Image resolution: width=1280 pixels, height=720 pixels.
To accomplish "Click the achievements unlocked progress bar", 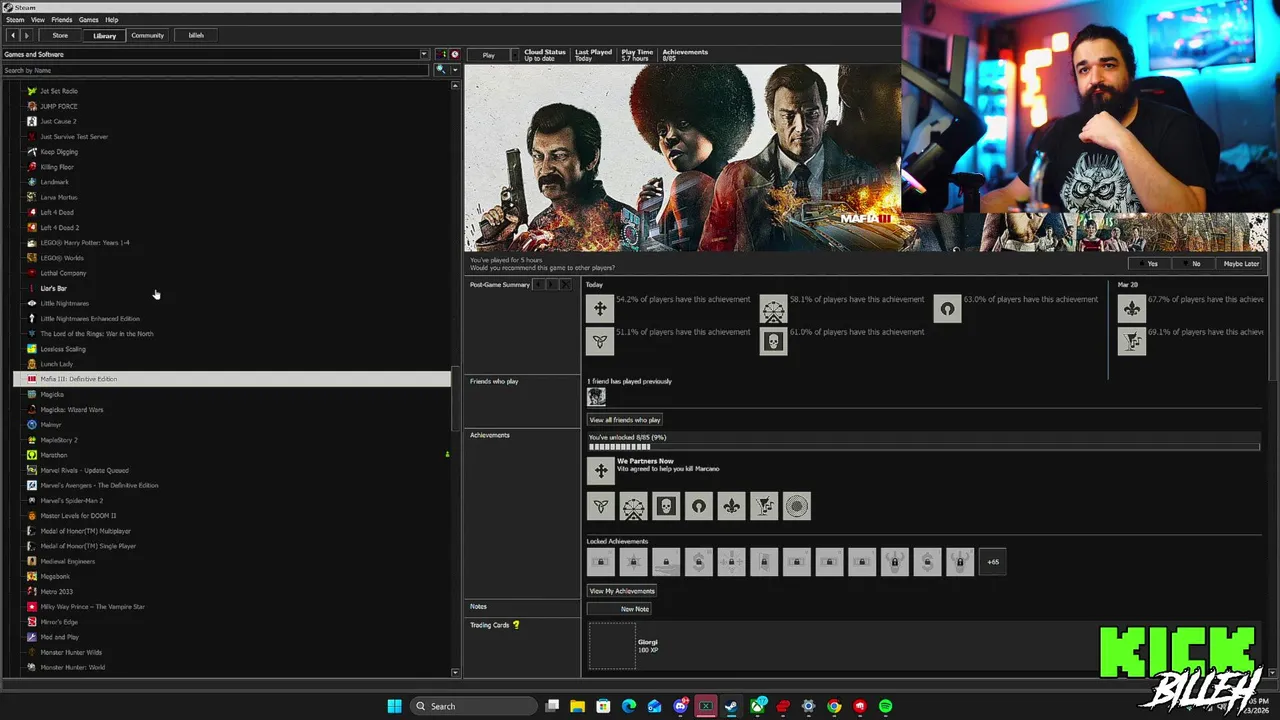I will coord(923,447).
